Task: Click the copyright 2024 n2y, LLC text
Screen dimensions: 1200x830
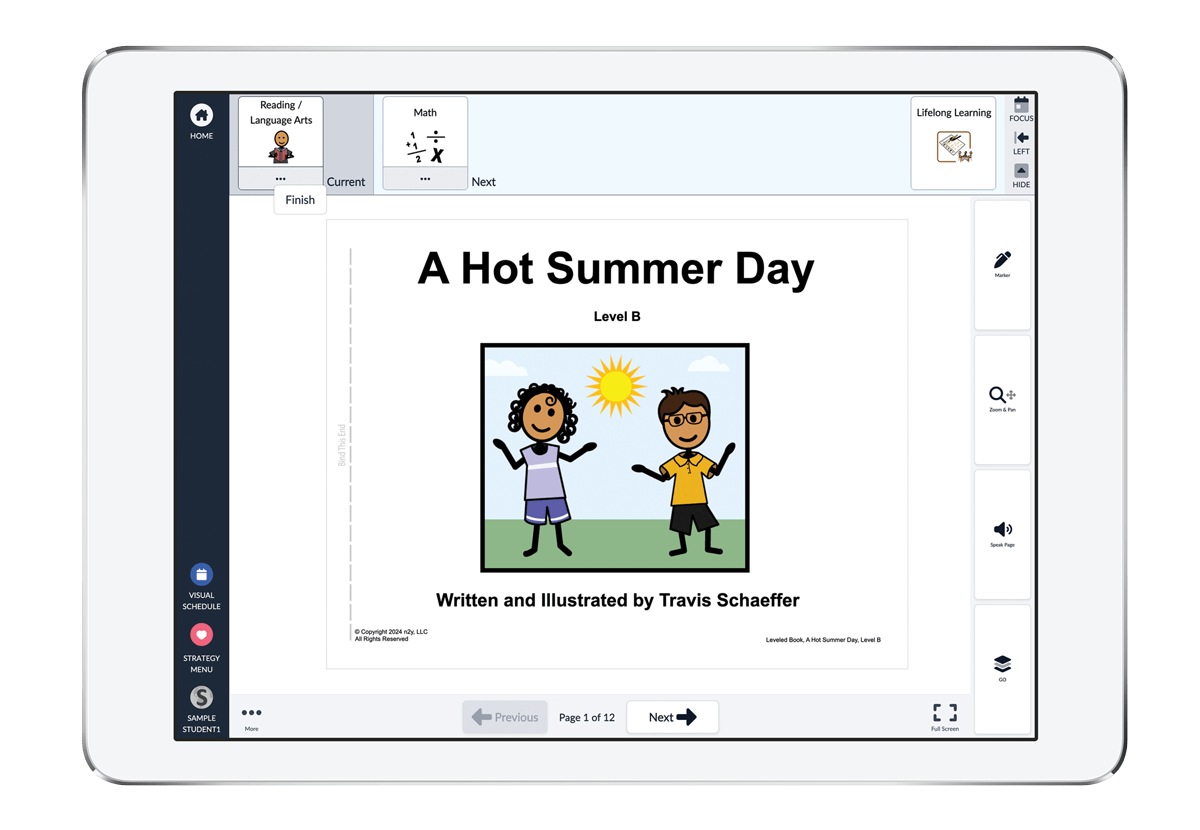Action: pos(391,635)
